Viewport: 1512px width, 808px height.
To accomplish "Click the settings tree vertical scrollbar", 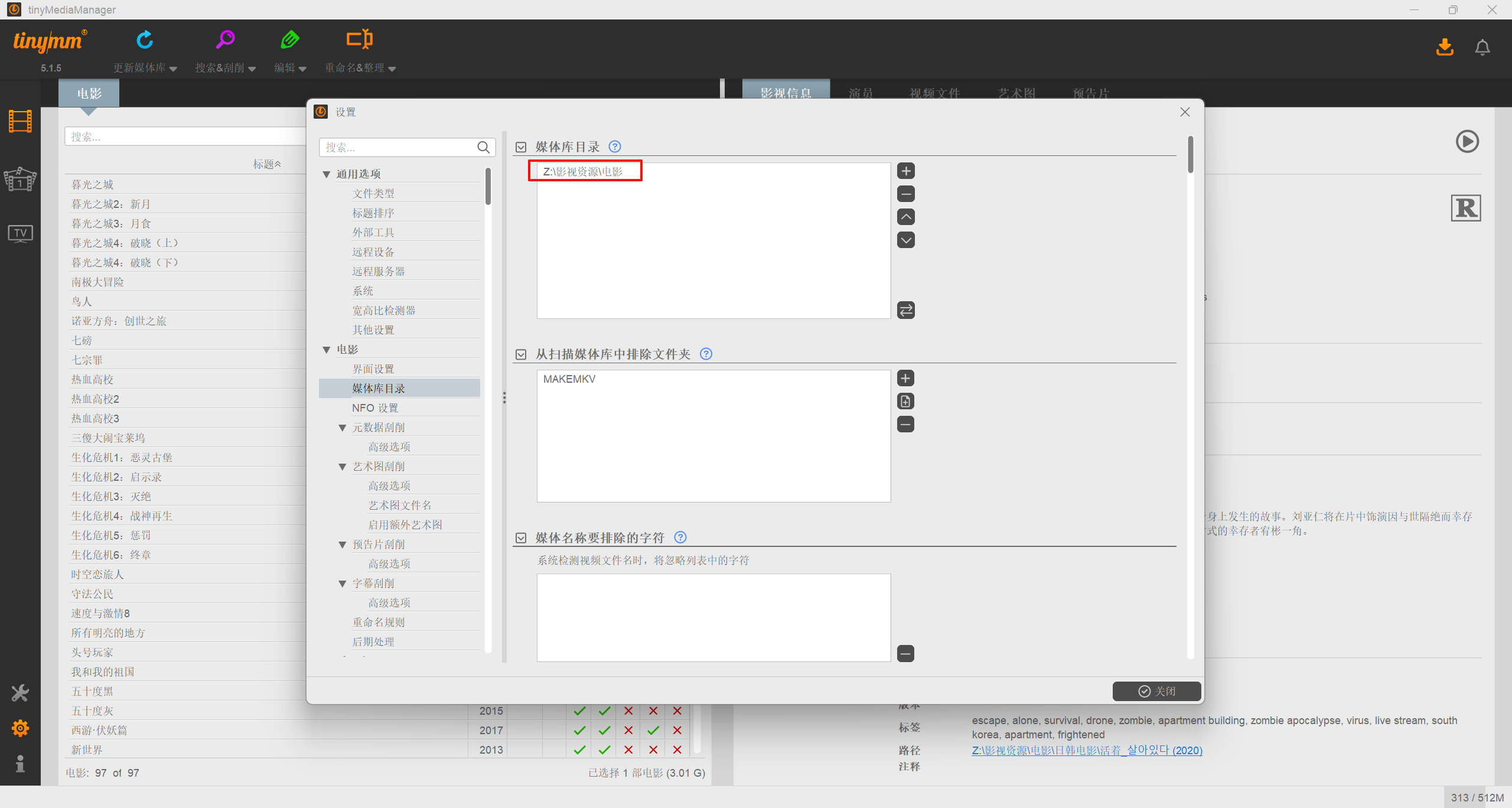I will click(488, 187).
